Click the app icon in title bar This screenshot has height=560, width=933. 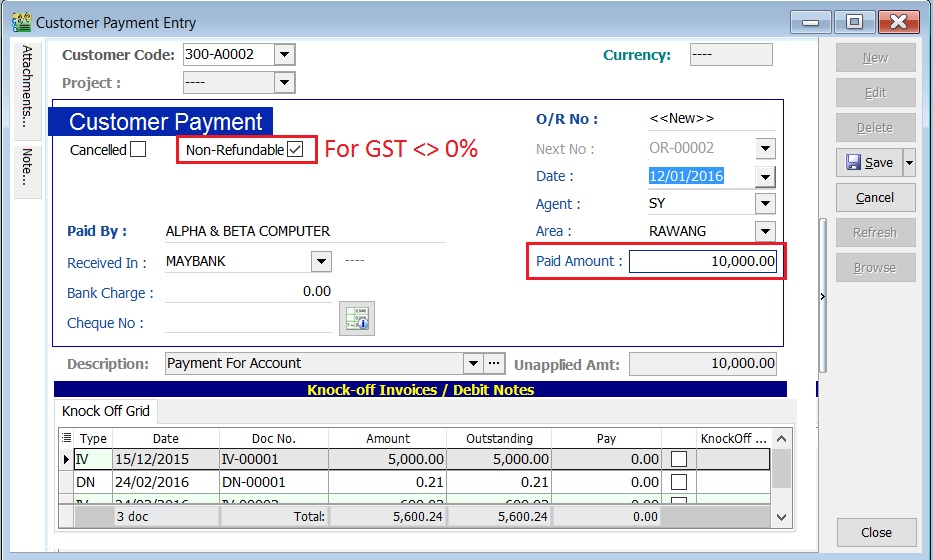pyautogui.click(x=18, y=22)
